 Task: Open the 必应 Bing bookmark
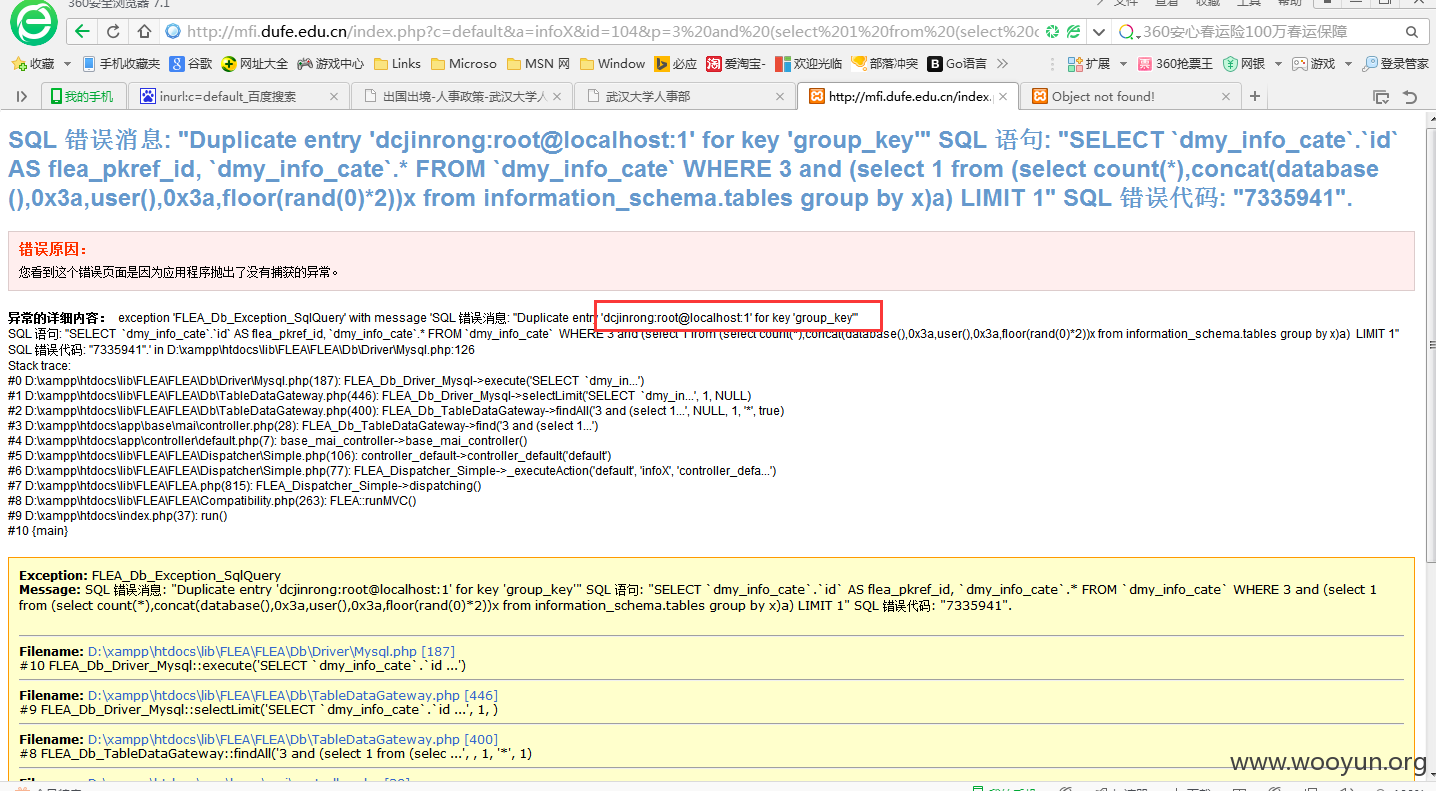(x=676, y=64)
